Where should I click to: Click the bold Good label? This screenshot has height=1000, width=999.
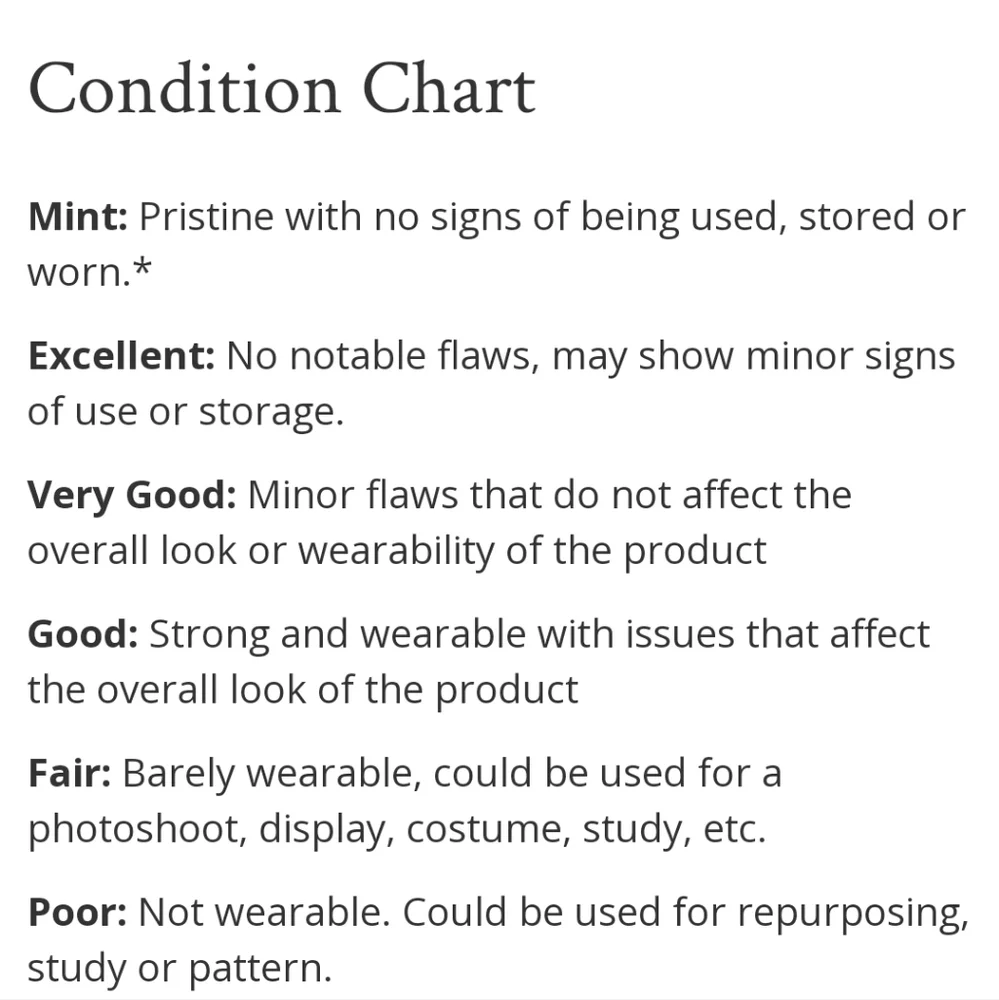(82, 633)
